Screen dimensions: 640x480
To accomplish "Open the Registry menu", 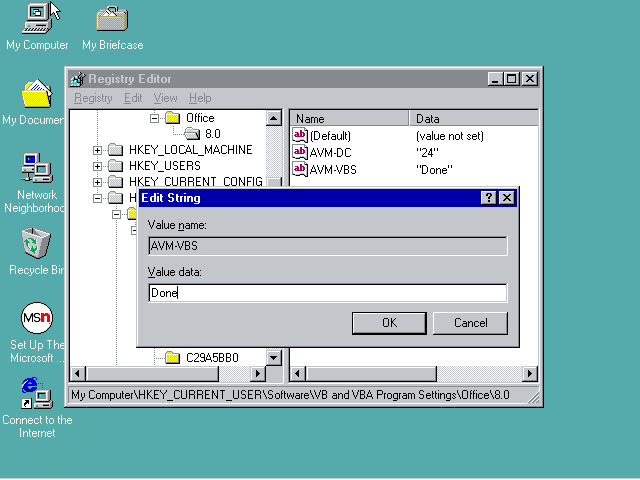I will (x=93, y=98).
